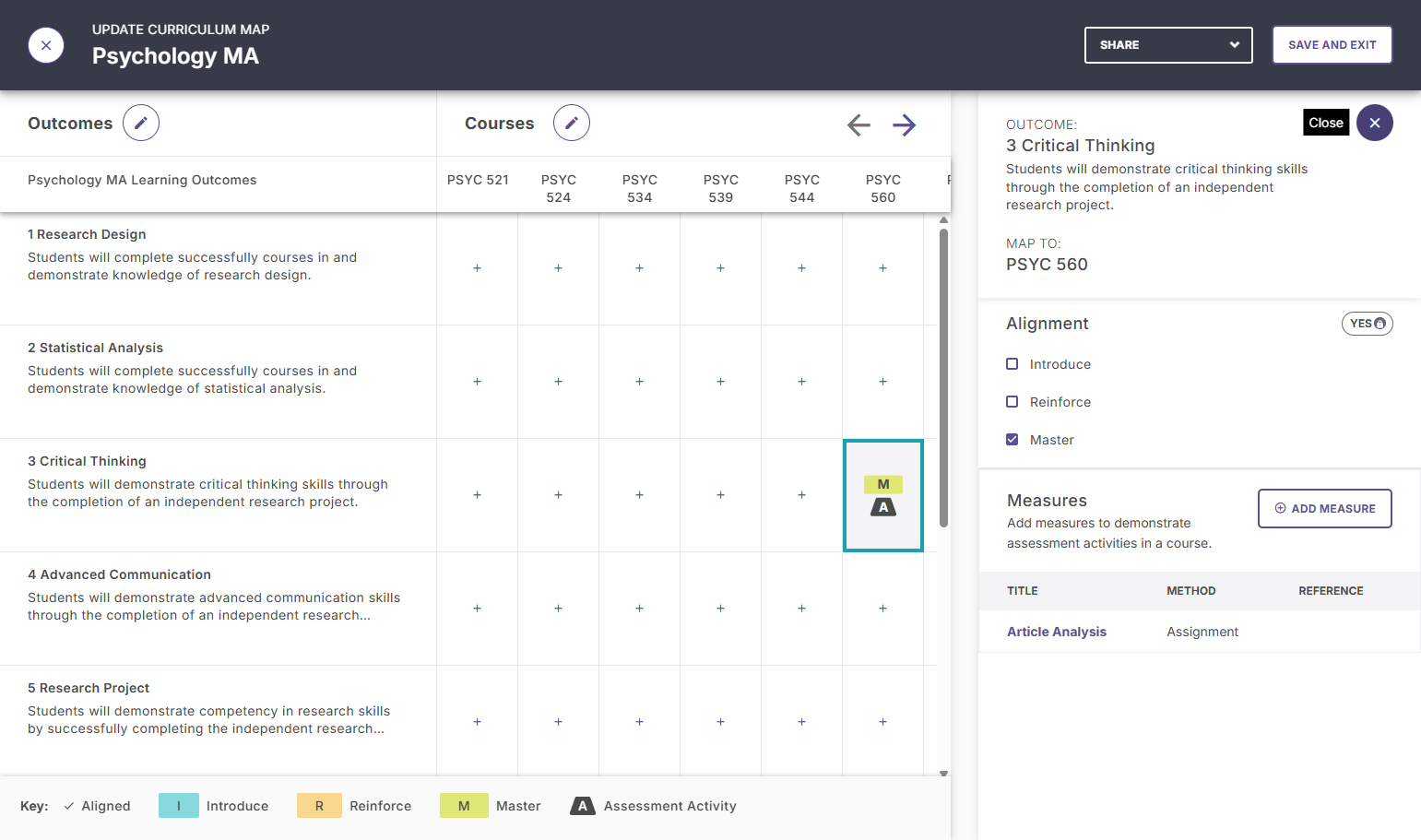Viewport: 1421px width, 840px height.
Task: Select the 5 Research Project outcome title
Action: coord(89,688)
